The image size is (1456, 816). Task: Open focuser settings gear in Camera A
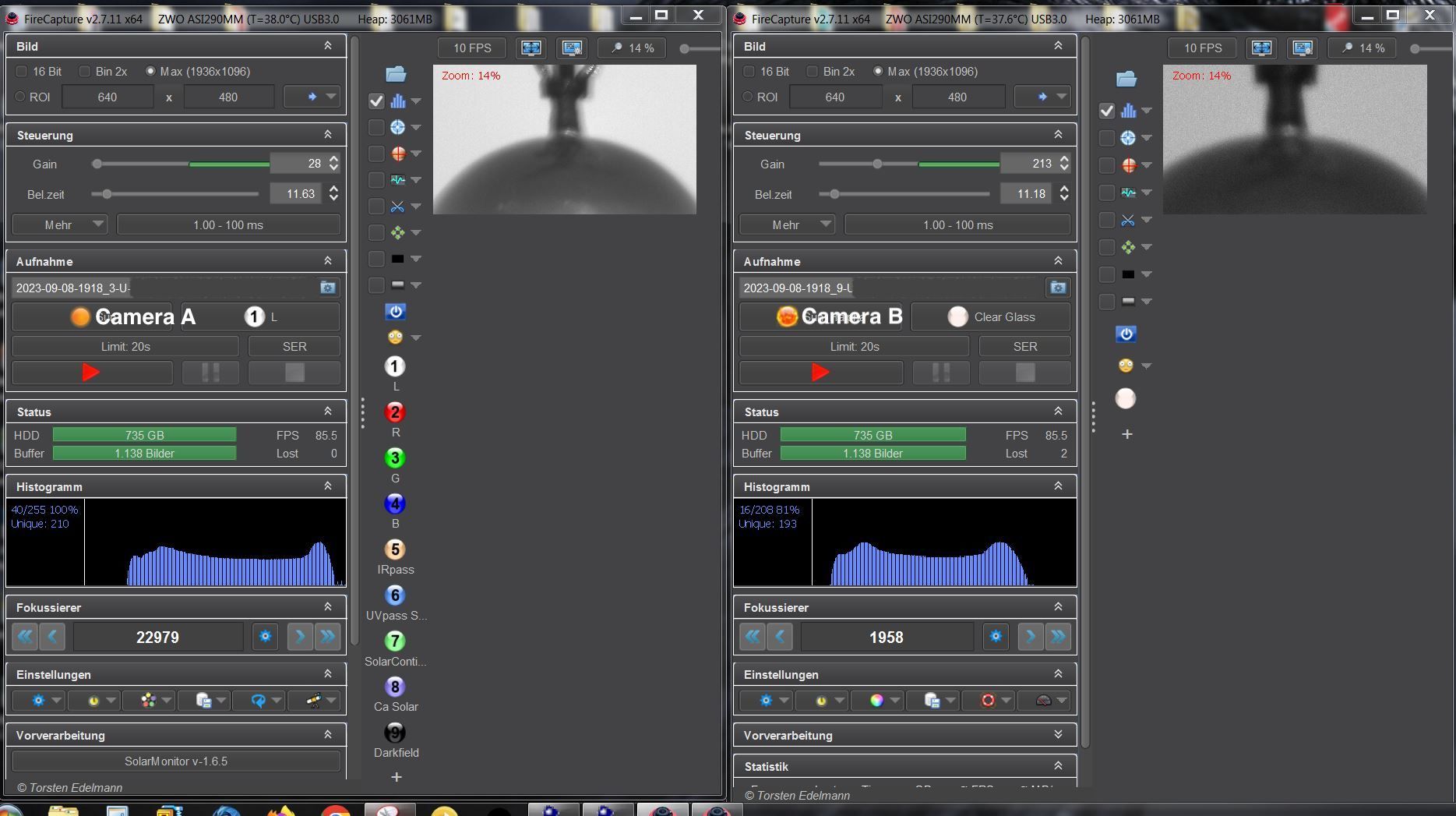(265, 637)
